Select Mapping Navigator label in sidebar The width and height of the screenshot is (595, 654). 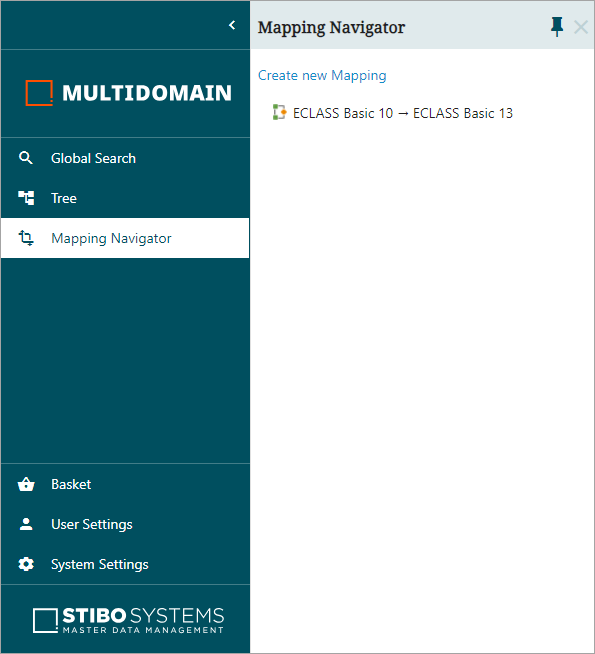coord(111,238)
